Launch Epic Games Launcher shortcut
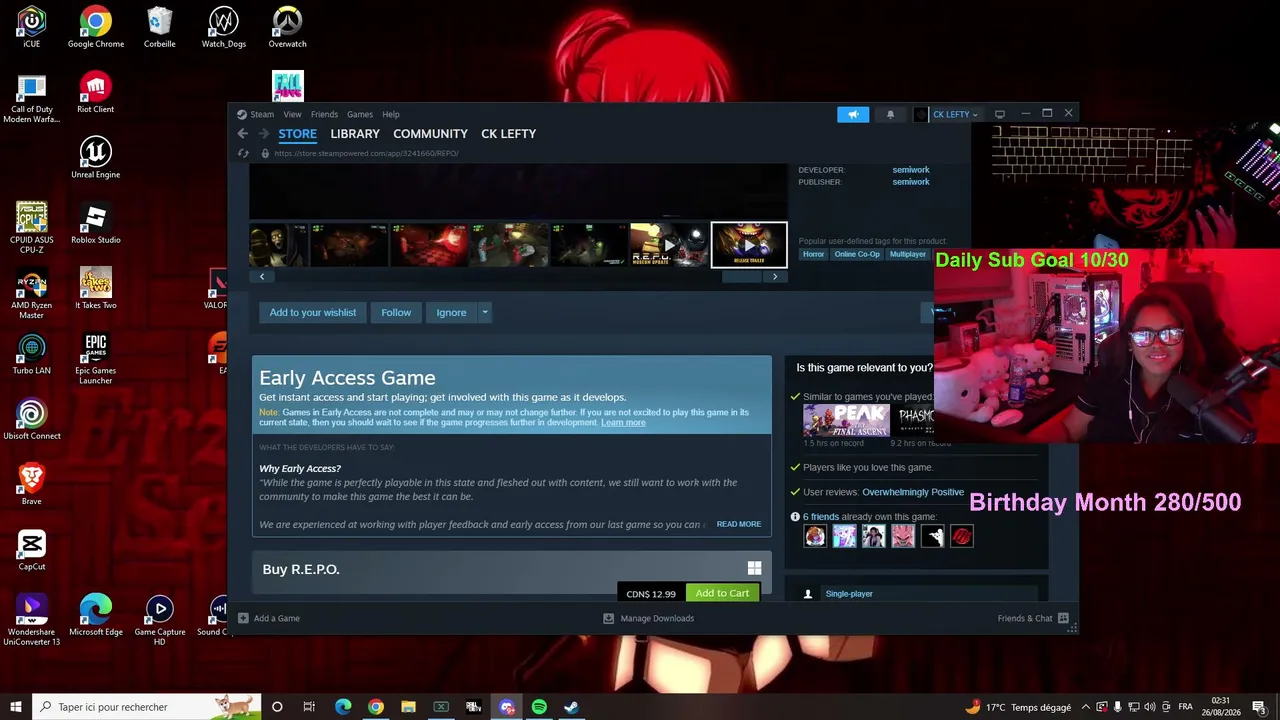 tap(96, 358)
